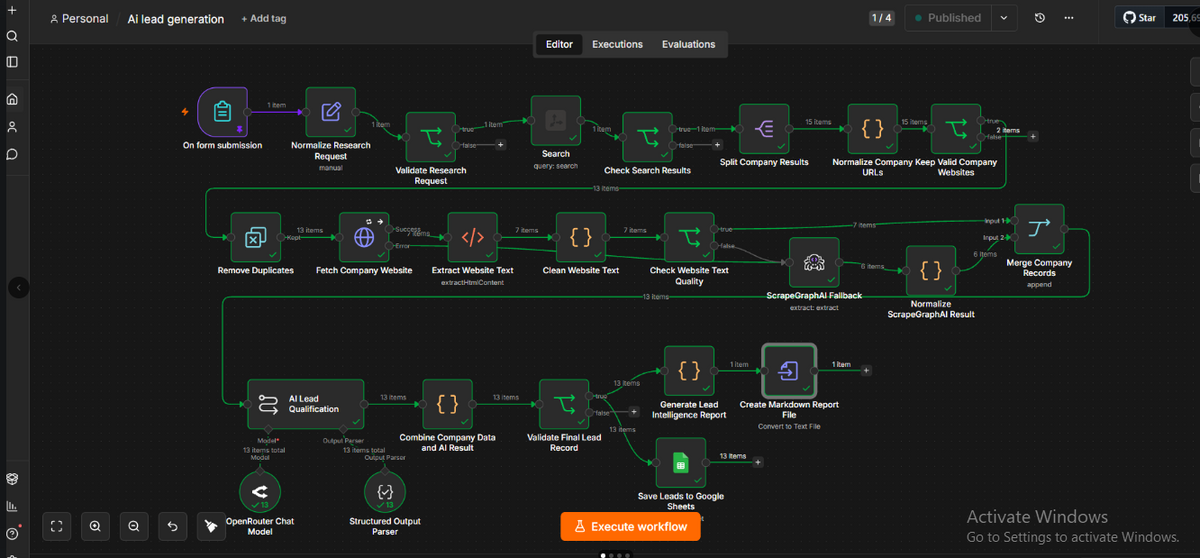Click the Ai lead generation workflow name

coord(176,19)
